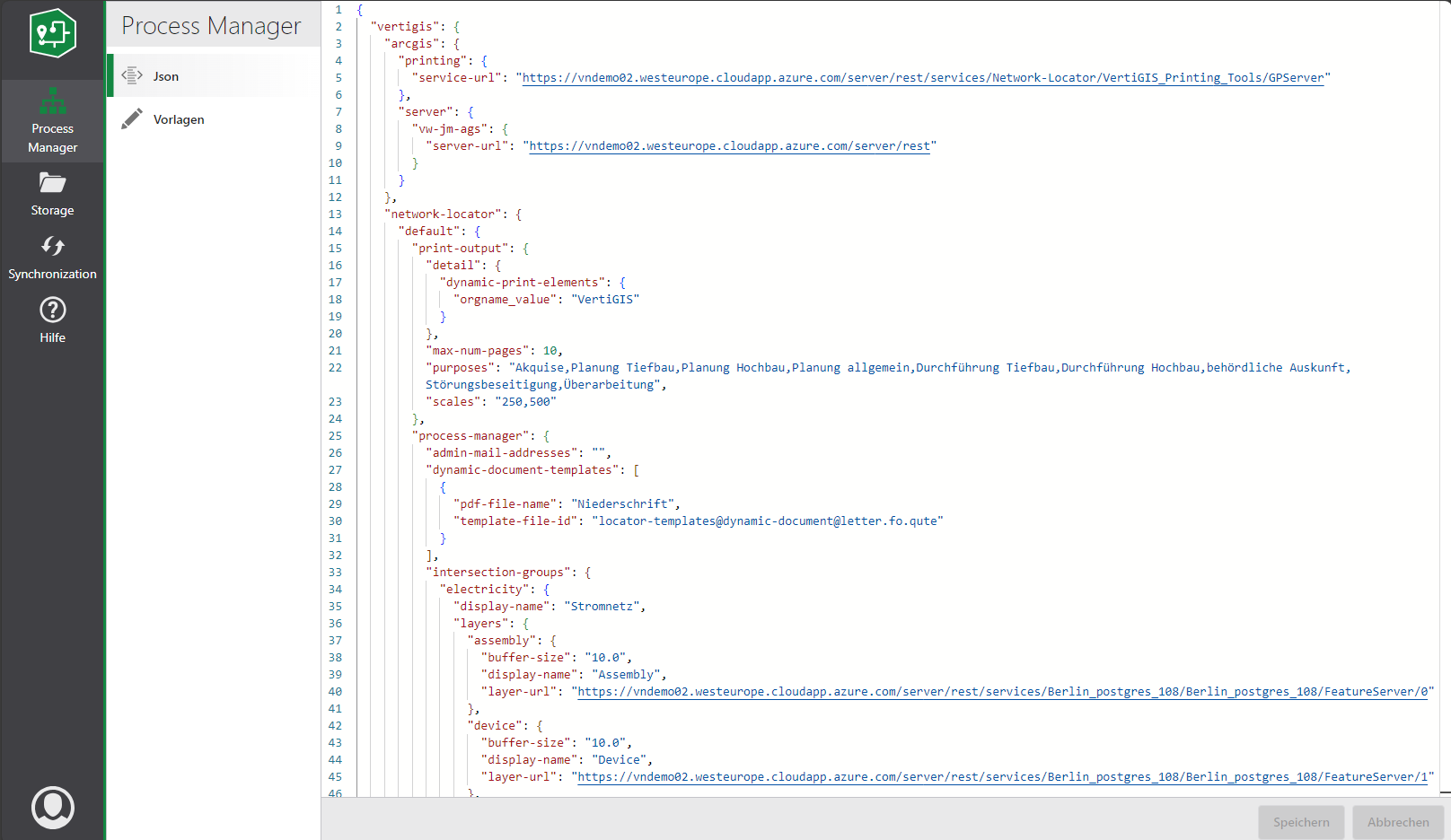Click the Abbrechen button
The width and height of the screenshot is (1451, 840).
(1398, 822)
